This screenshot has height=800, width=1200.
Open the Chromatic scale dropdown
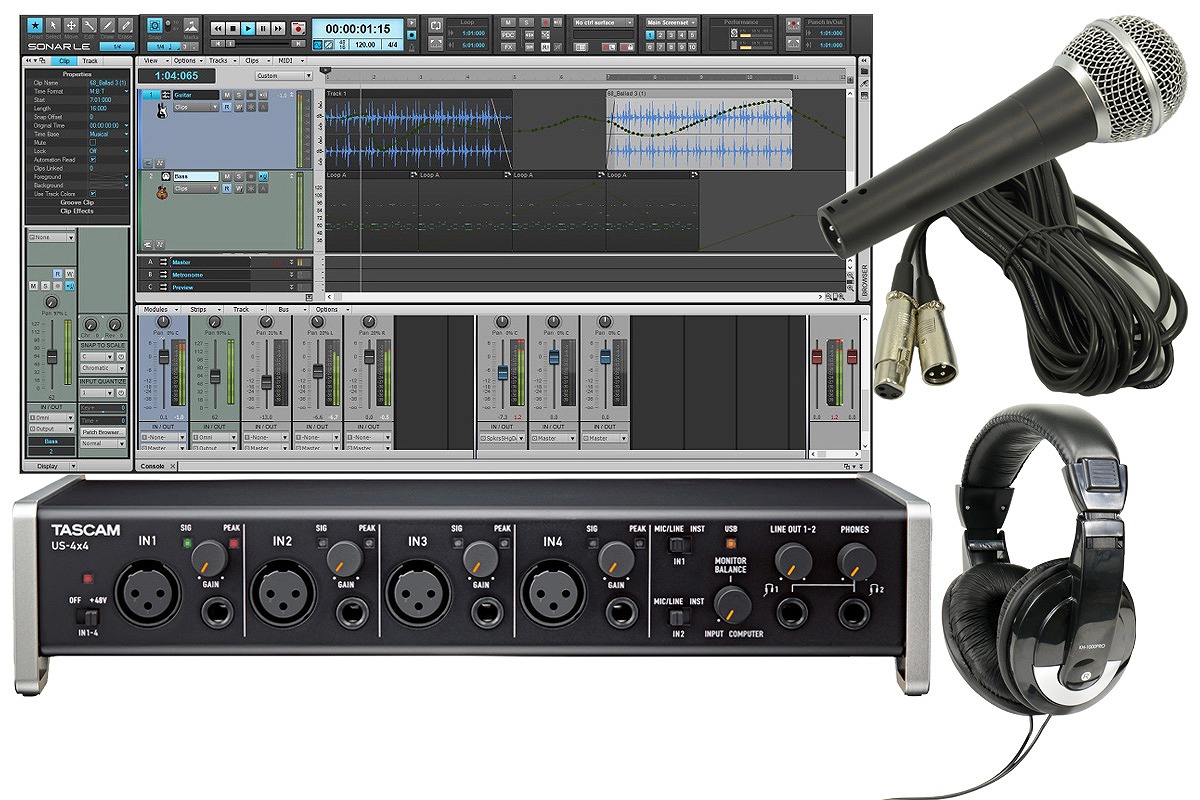(103, 368)
